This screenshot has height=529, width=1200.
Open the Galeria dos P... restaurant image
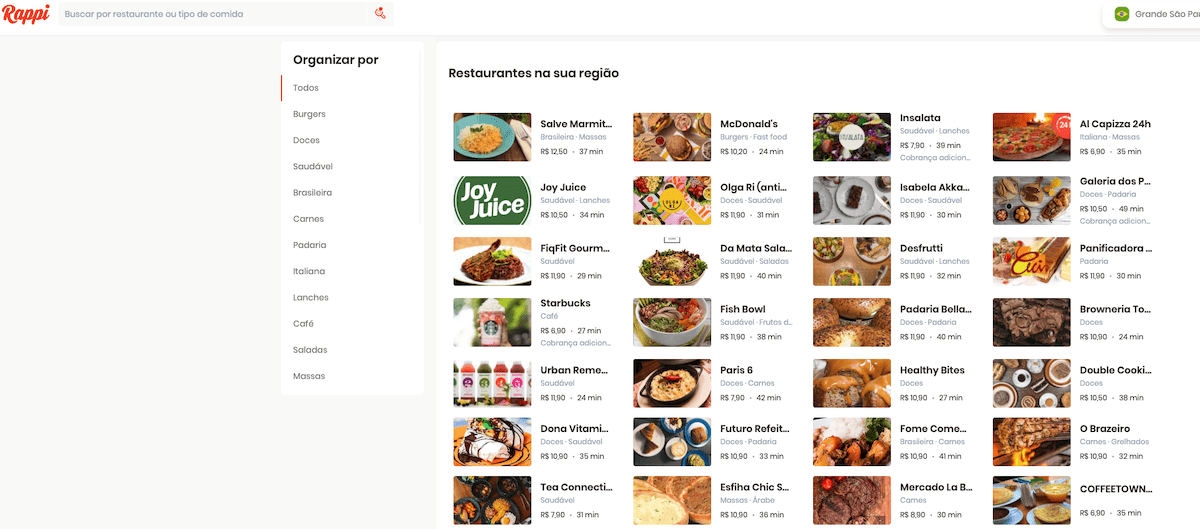coord(1032,200)
